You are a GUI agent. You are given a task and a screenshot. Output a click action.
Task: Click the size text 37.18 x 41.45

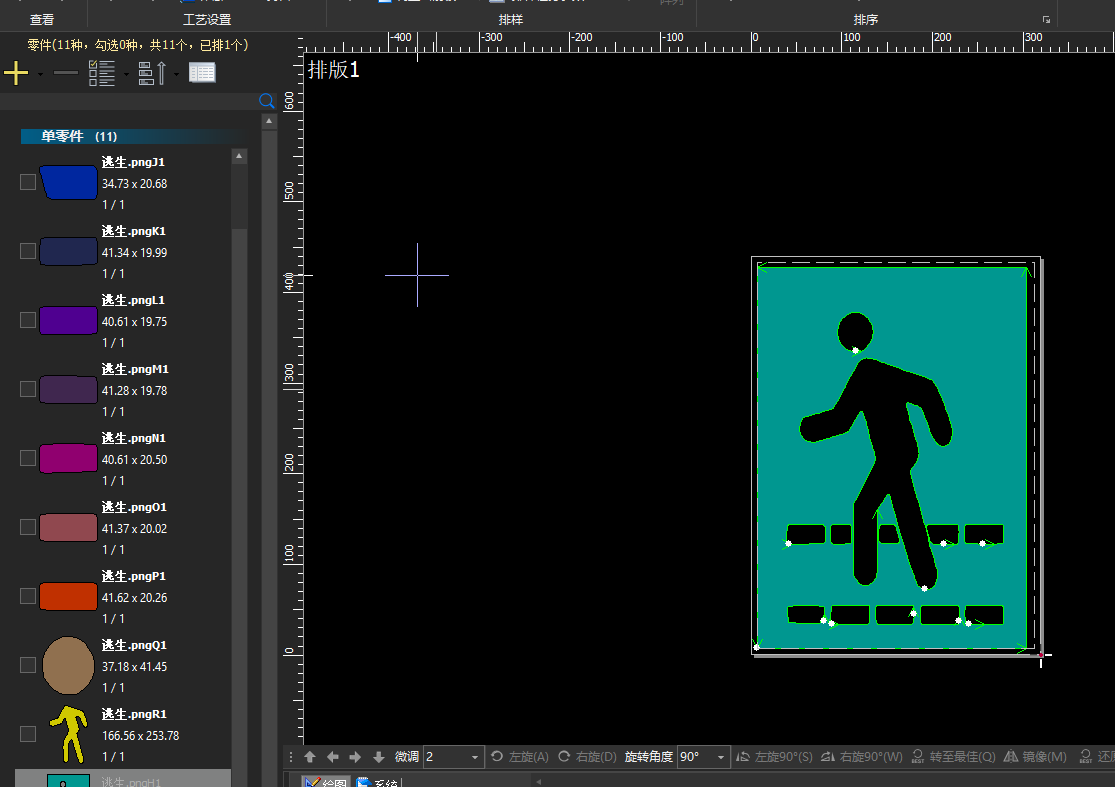click(x=134, y=667)
